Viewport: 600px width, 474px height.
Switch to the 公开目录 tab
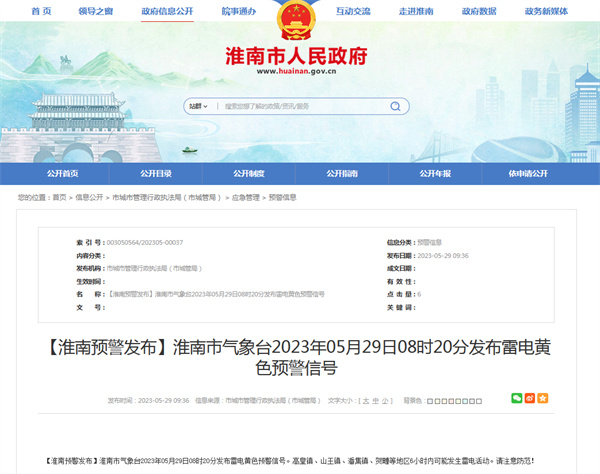click(155, 173)
